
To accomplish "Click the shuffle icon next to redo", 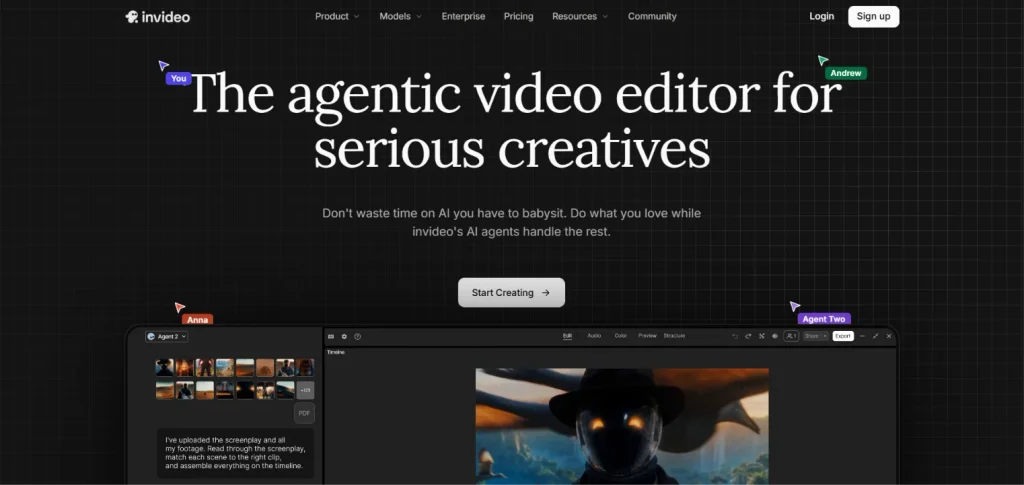I will (x=761, y=336).
